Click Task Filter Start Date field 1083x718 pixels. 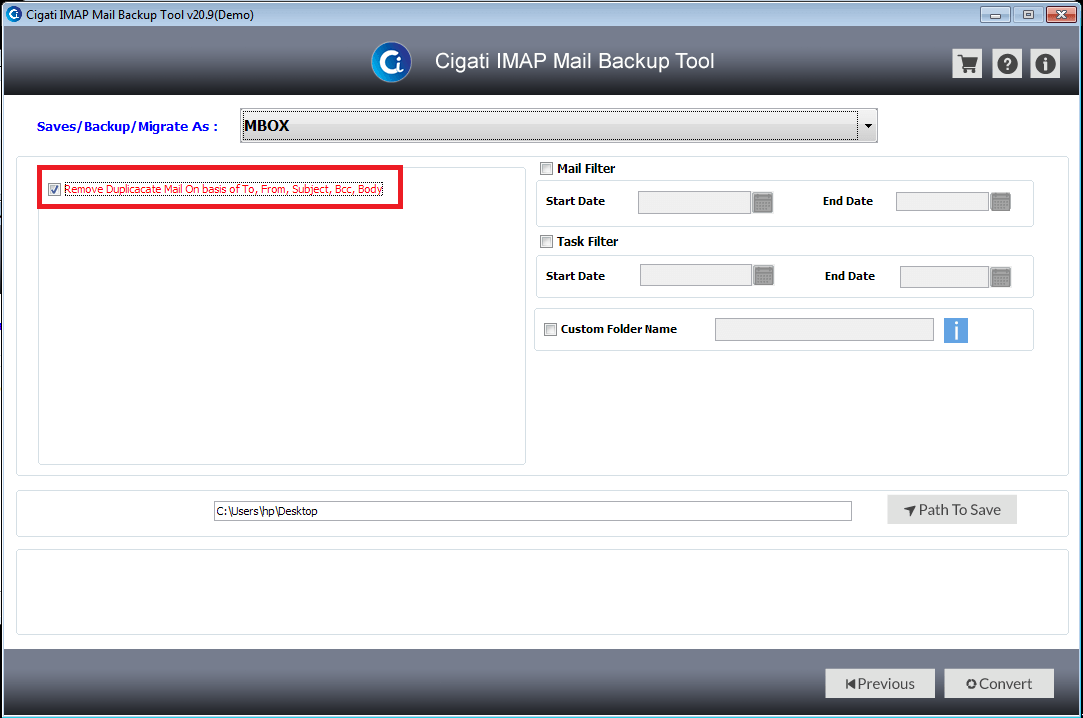coord(696,275)
